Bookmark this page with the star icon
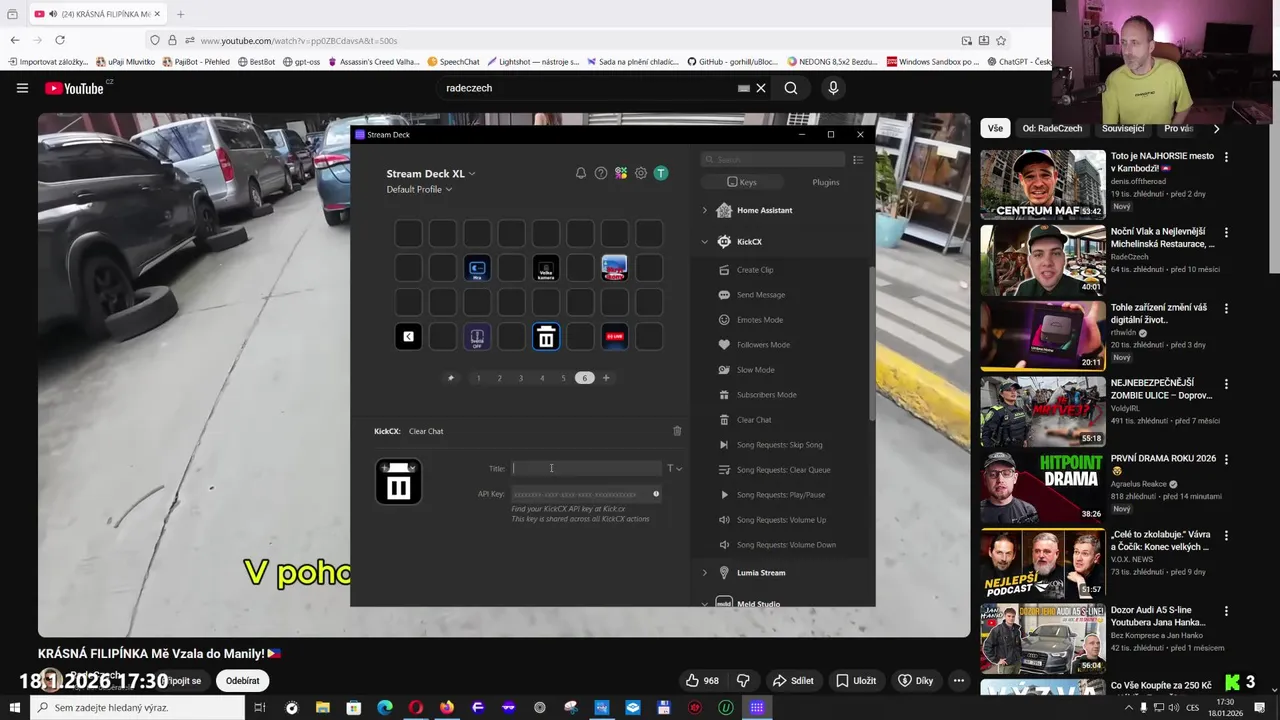Viewport: 1280px width, 720px height. point(1001,40)
